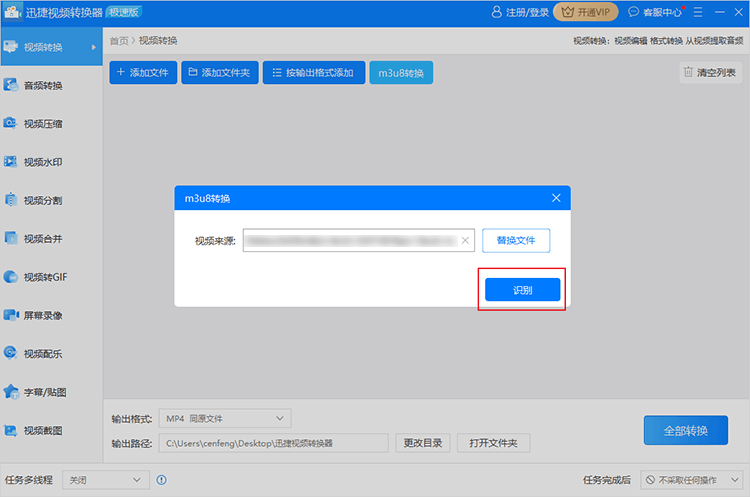Open the 任务多线程 dropdown
The image size is (750, 497).
coord(106,480)
